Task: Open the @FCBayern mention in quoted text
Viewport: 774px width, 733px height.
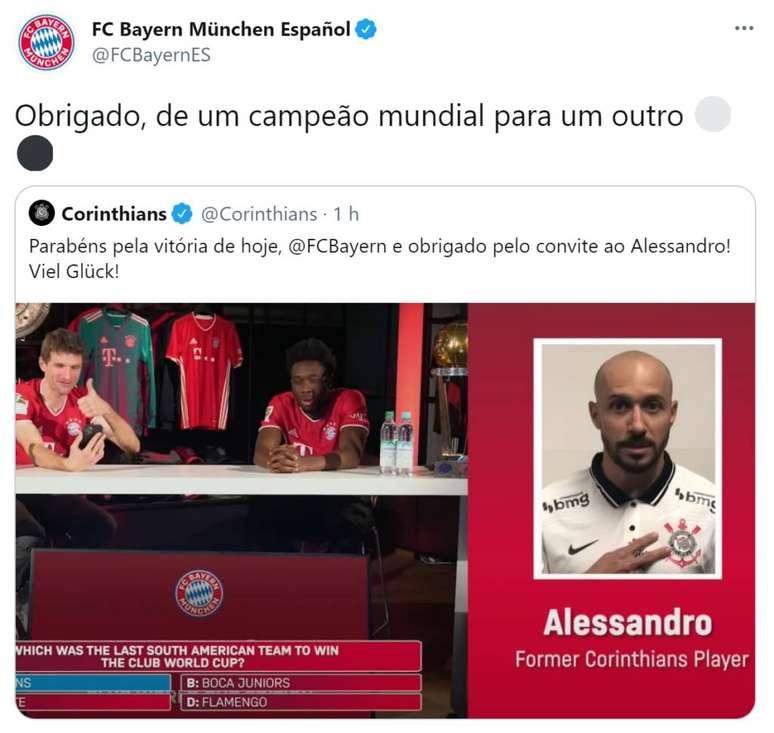Action: (x=337, y=246)
